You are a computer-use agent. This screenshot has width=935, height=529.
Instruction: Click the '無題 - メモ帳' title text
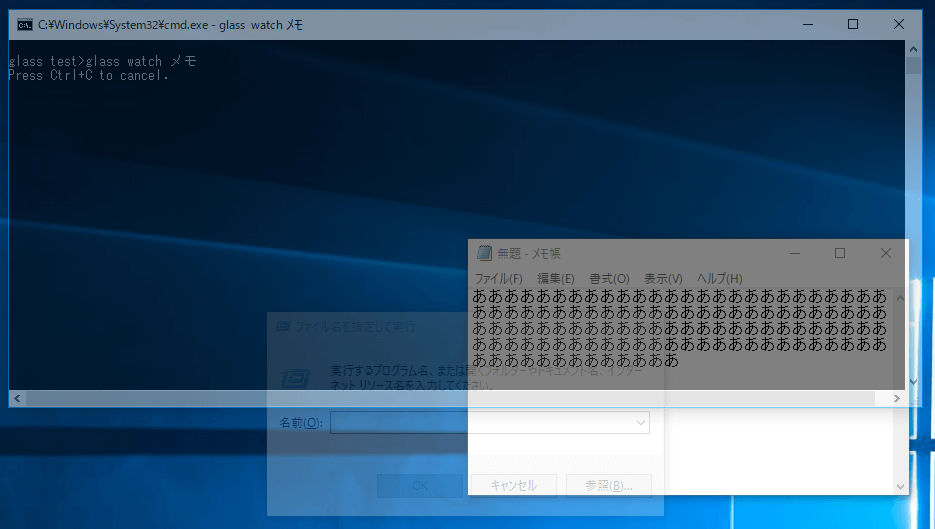tap(529, 253)
